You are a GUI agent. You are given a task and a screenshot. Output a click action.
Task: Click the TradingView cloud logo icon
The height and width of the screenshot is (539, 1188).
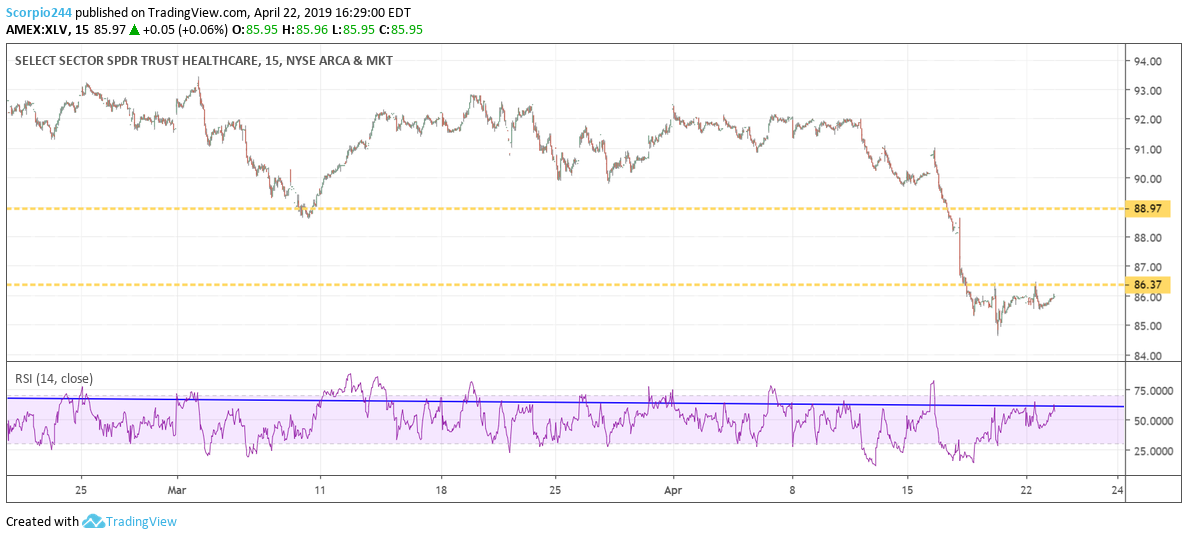pos(93,521)
